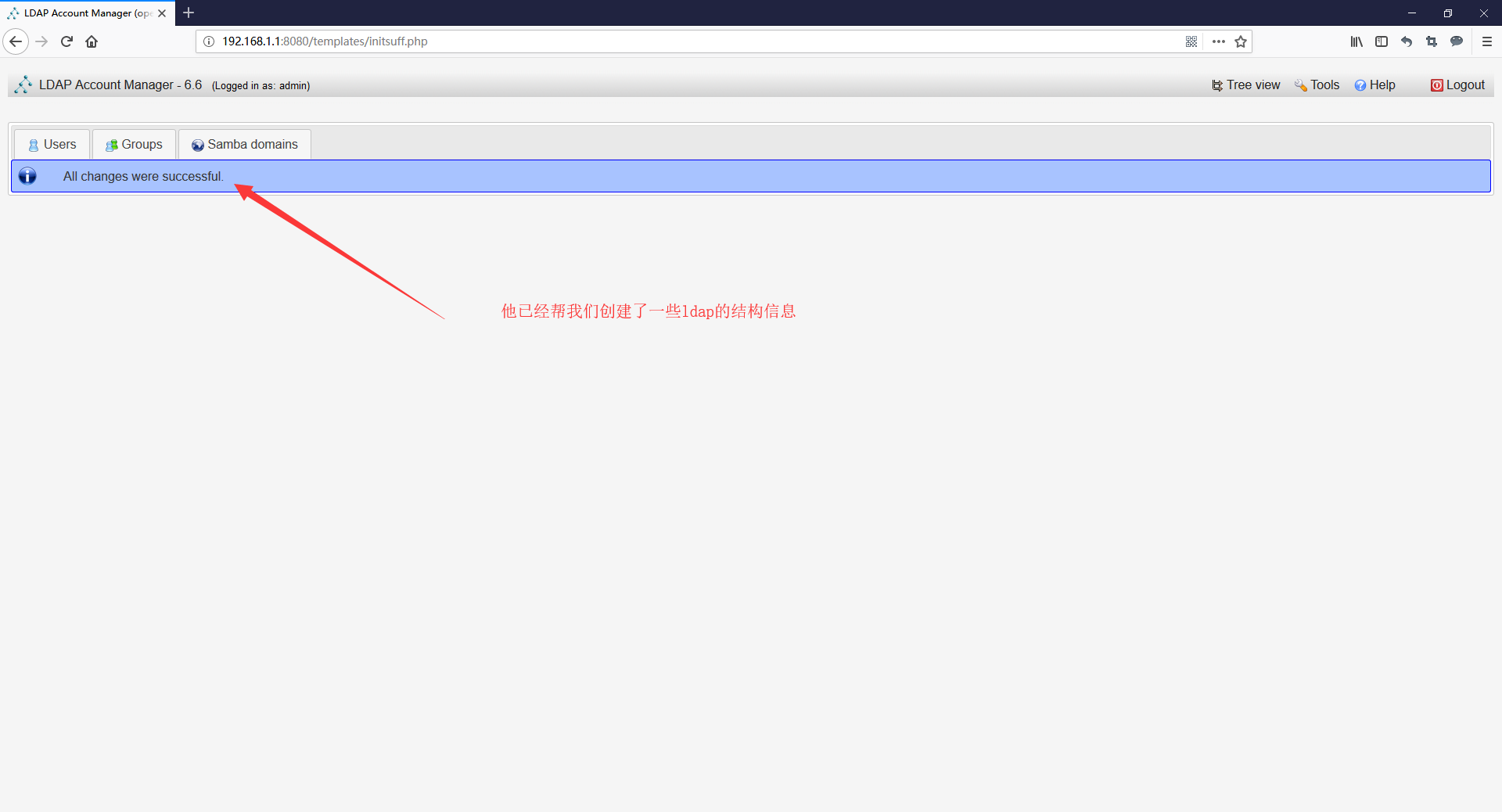Click the LDAP Account Manager logo icon
The height and width of the screenshot is (812, 1502).
tap(23, 84)
